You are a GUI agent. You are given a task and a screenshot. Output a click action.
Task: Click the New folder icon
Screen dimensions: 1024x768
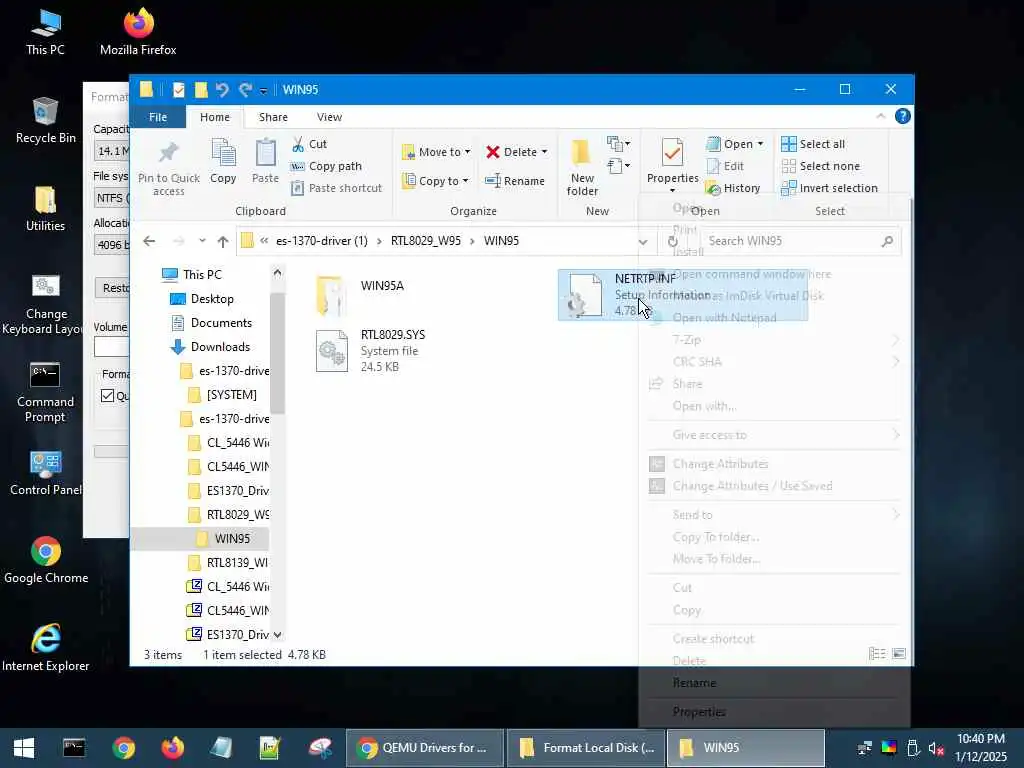[581, 153]
